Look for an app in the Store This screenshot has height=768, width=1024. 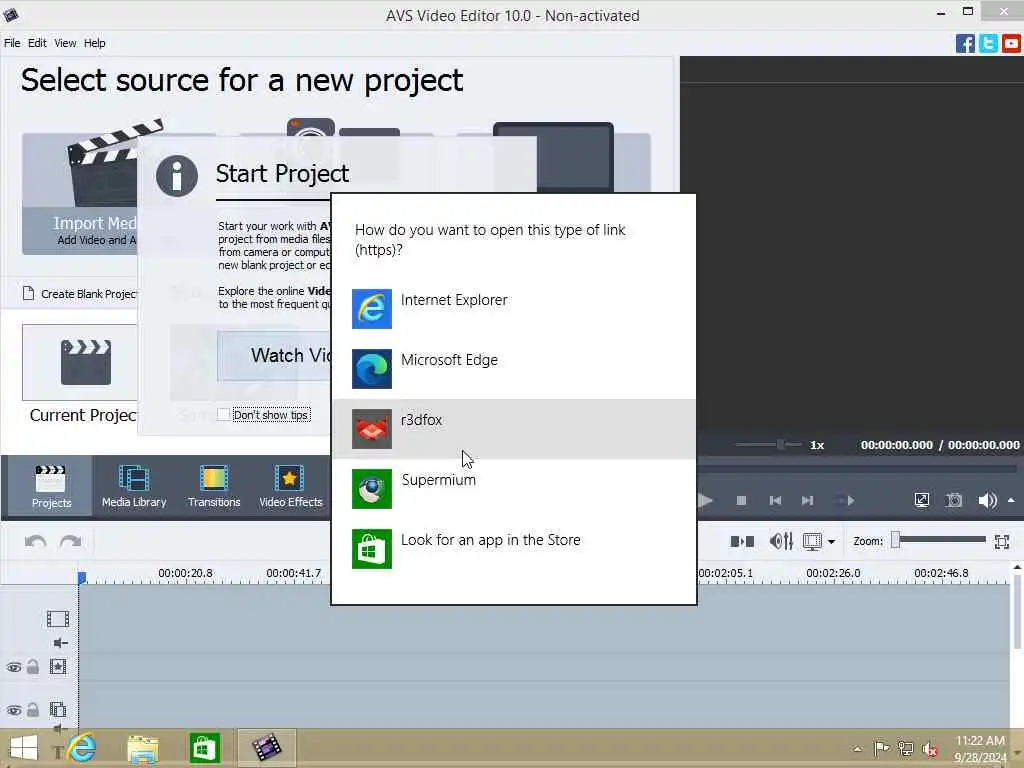pyautogui.click(x=514, y=549)
